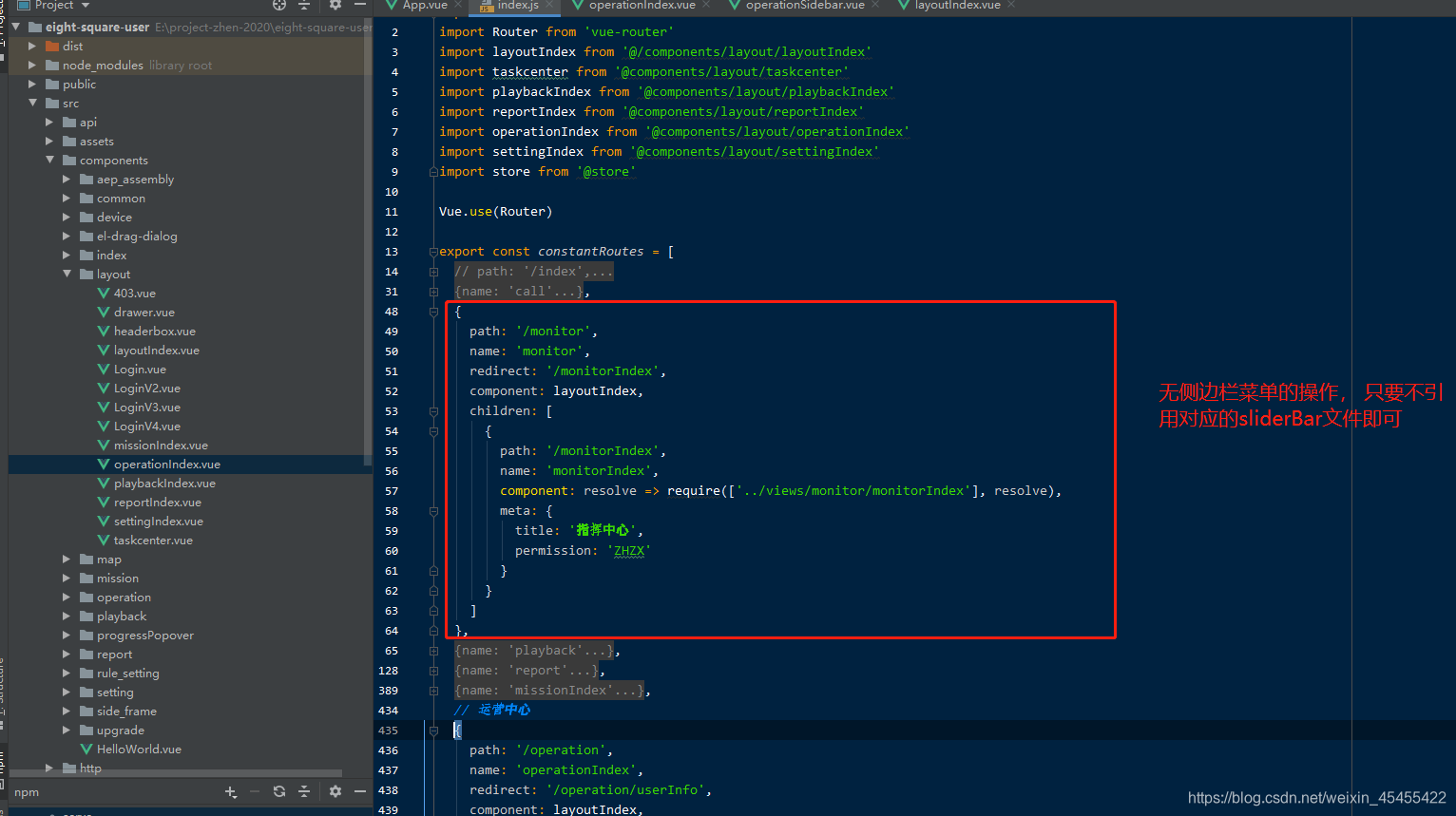Hide the Project panel with minus icon
The height and width of the screenshot is (816, 1456).
coord(360,5)
